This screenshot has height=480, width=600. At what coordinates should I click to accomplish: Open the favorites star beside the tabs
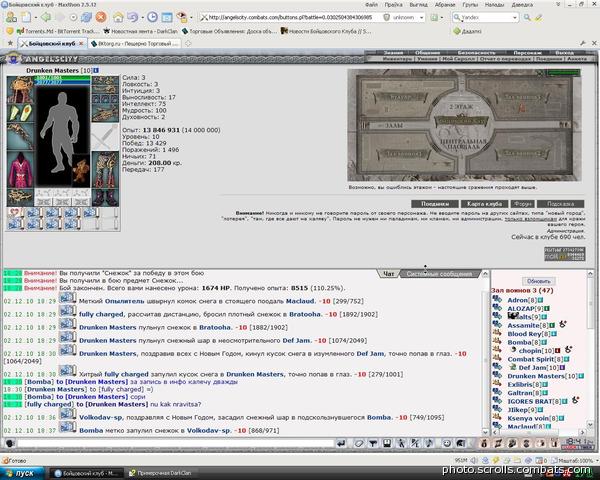tap(10, 44)
